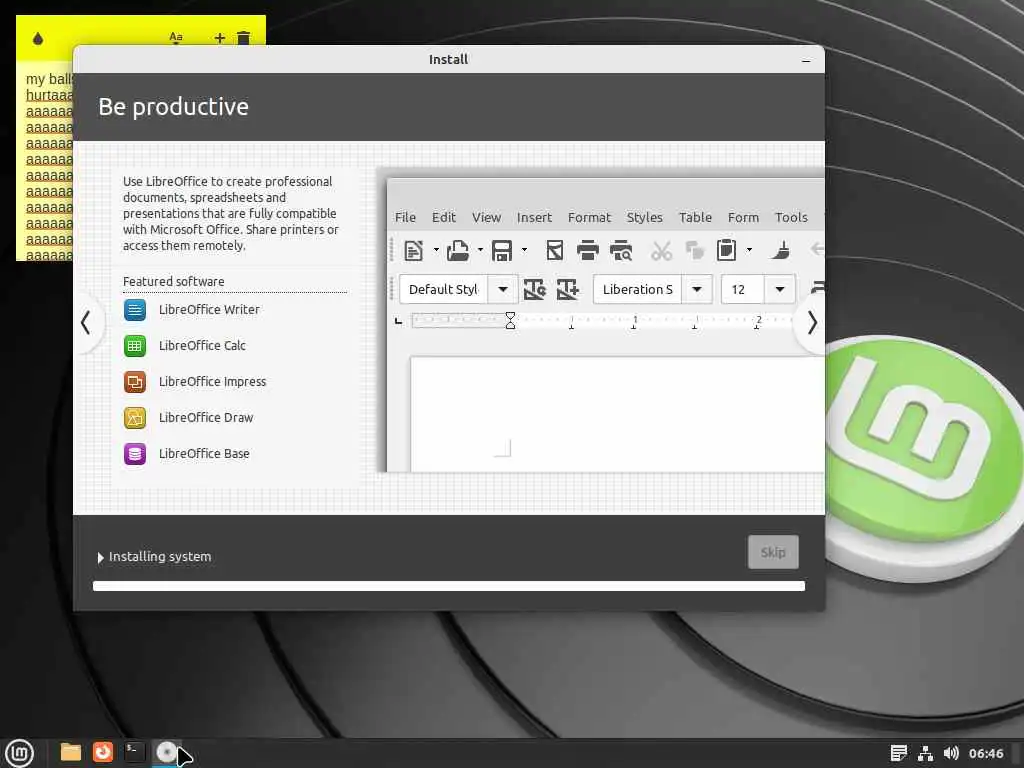
Task: Click the Print Preview icon
Action: click(621, 250)
